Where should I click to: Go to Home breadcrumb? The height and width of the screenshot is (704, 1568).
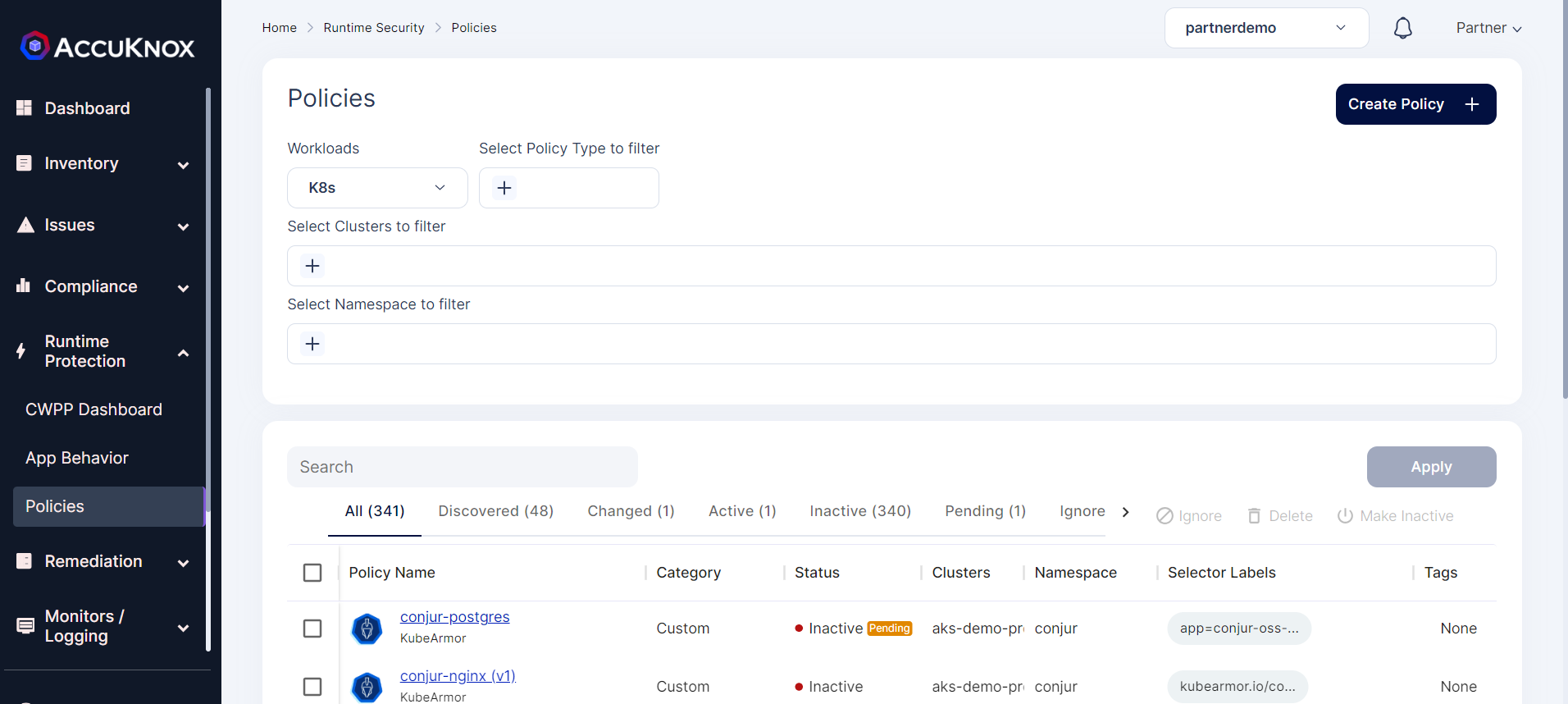tap(280, 28)
